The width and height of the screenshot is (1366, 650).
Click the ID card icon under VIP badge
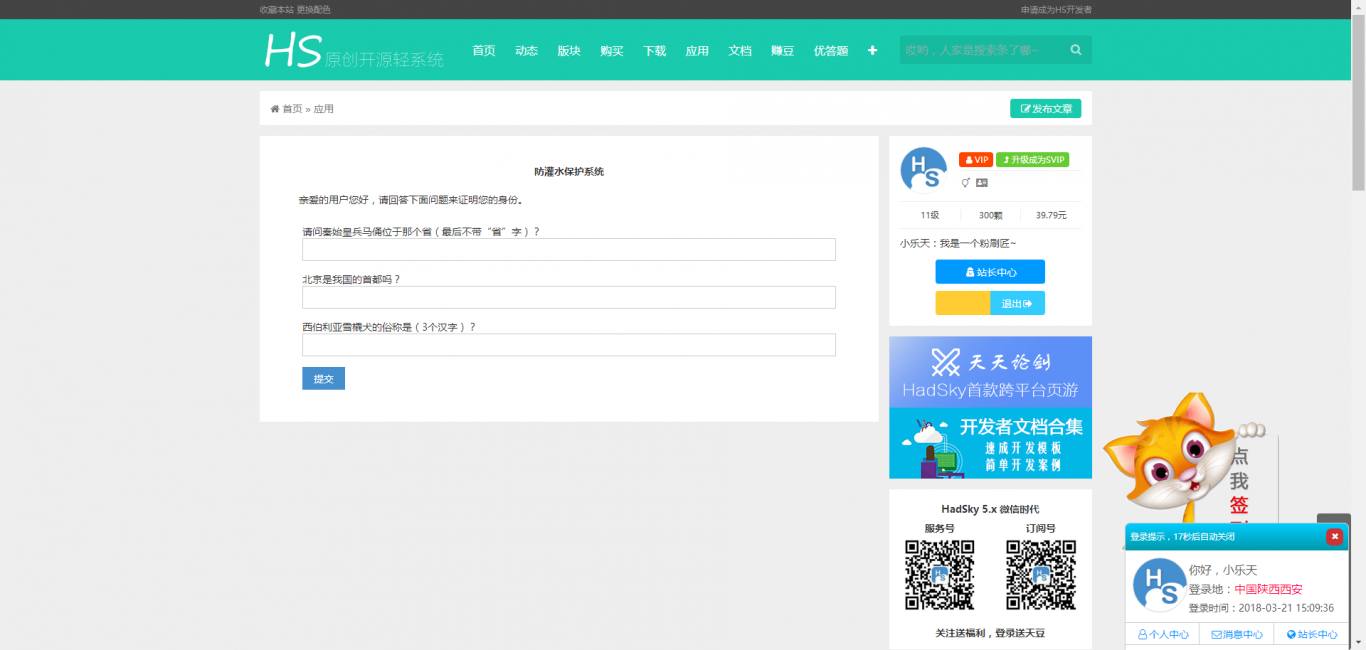tap(982, 183)
